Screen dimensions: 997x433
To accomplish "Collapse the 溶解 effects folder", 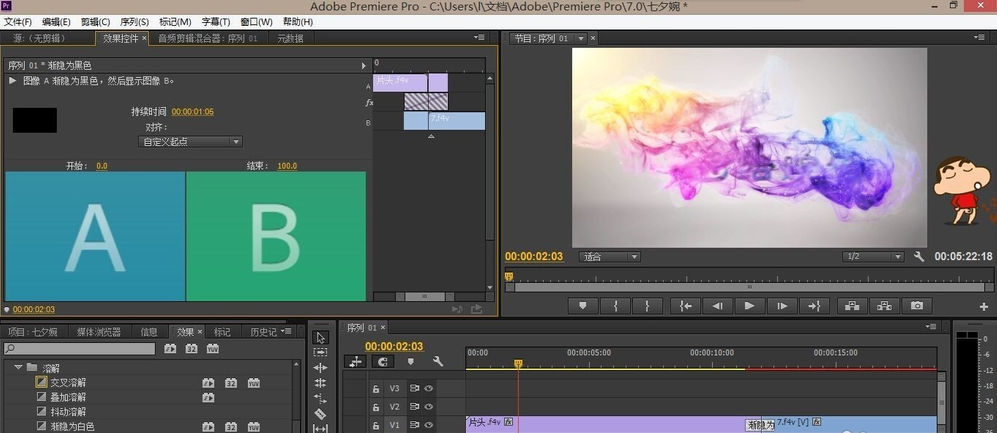I will point(18,368).
